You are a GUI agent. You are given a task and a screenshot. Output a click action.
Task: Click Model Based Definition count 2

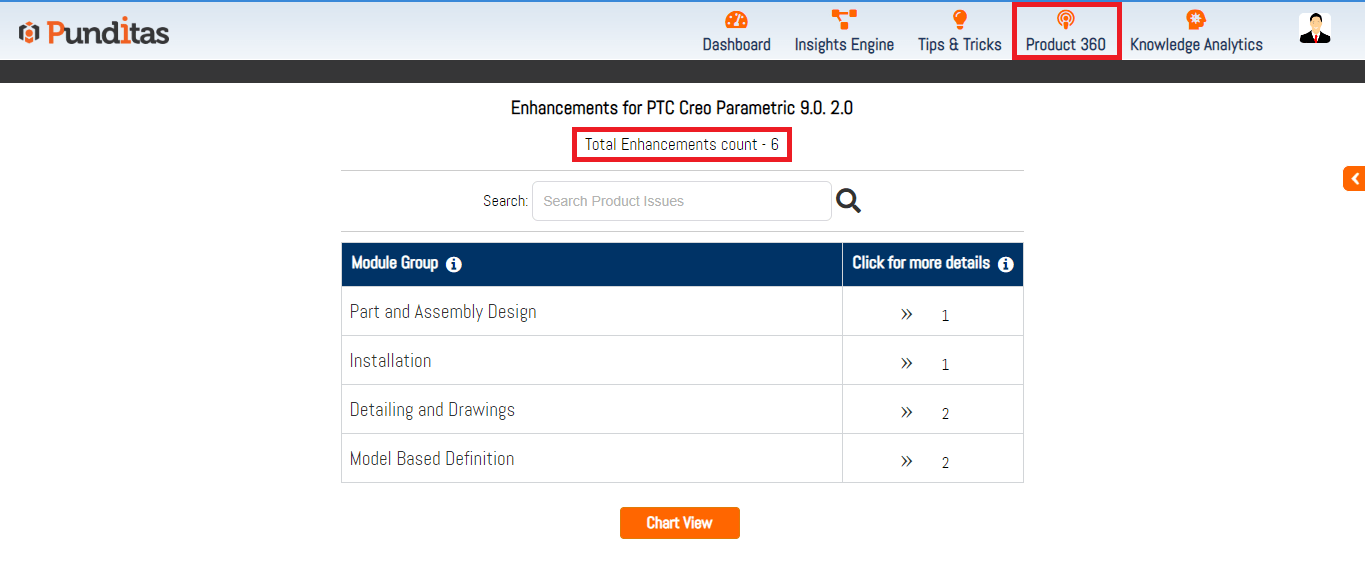coord(945,463)
